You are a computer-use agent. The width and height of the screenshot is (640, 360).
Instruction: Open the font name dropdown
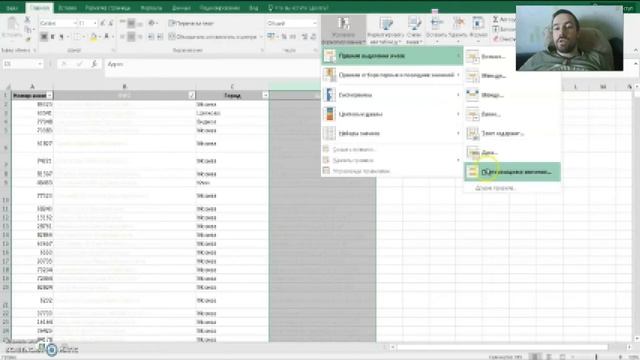point(75,23)
